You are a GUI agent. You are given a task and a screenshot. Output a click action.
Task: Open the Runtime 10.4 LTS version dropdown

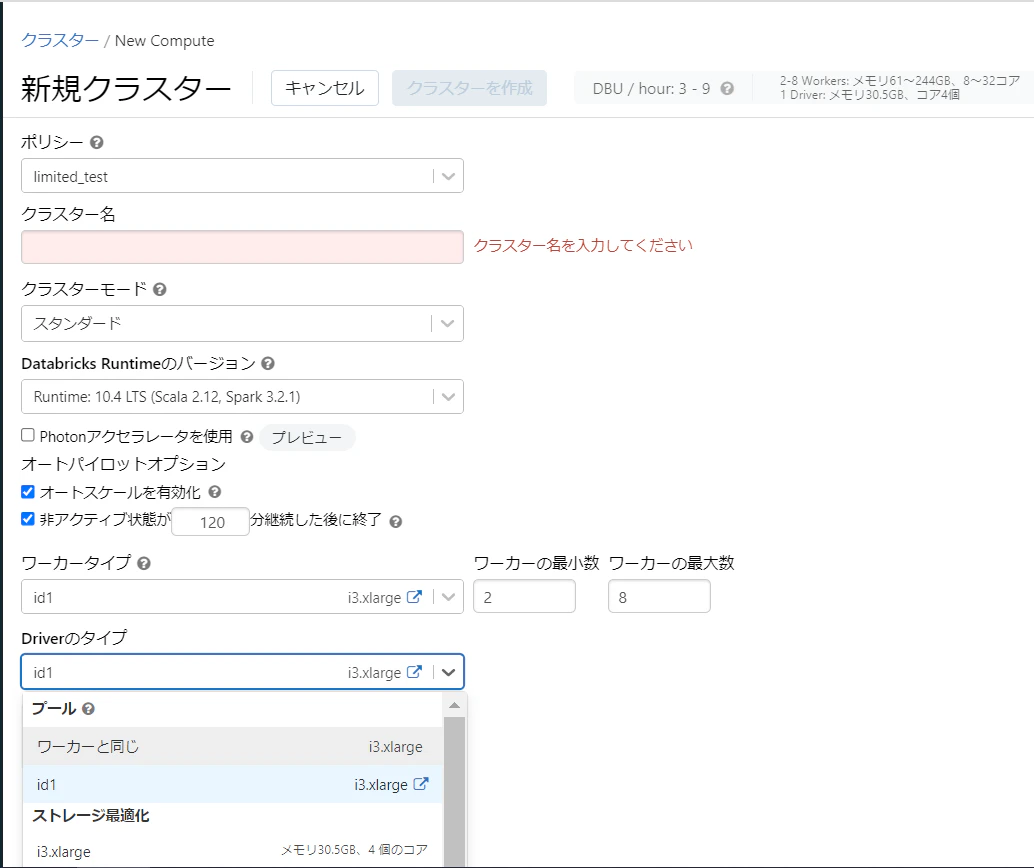(242, 396)
